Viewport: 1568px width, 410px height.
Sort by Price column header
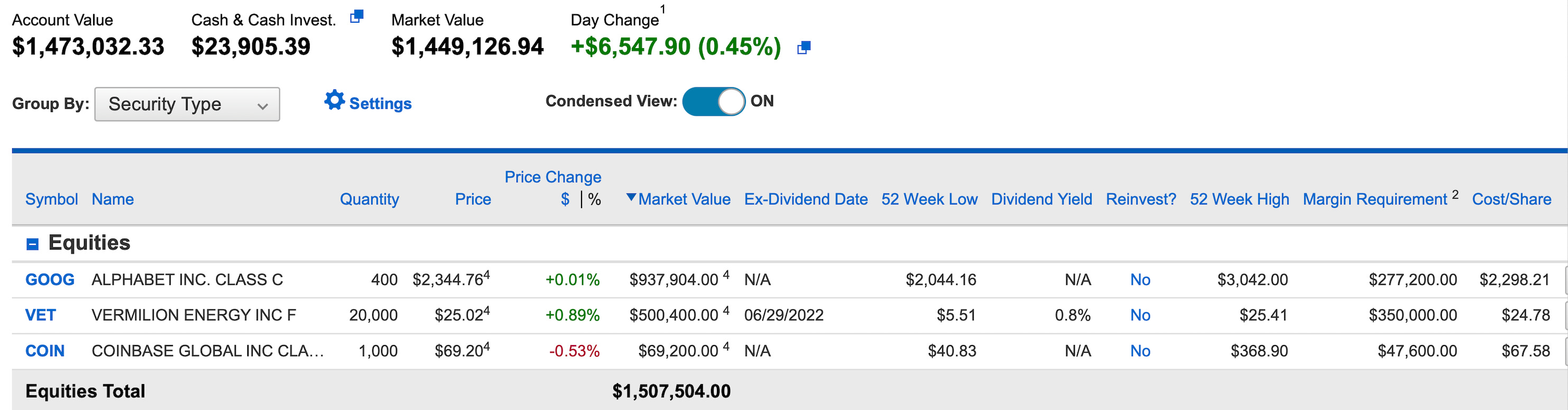[x=473, y=199]
